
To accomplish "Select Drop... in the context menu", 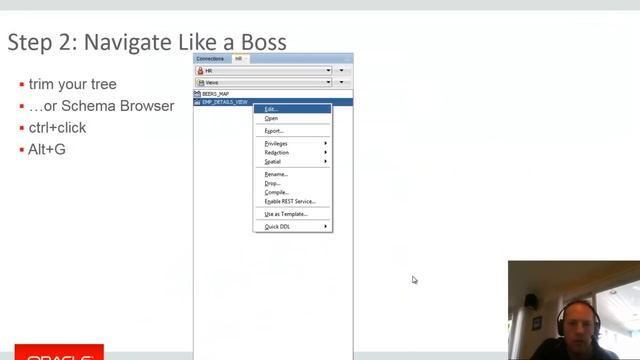I will [x=292, y=183].
